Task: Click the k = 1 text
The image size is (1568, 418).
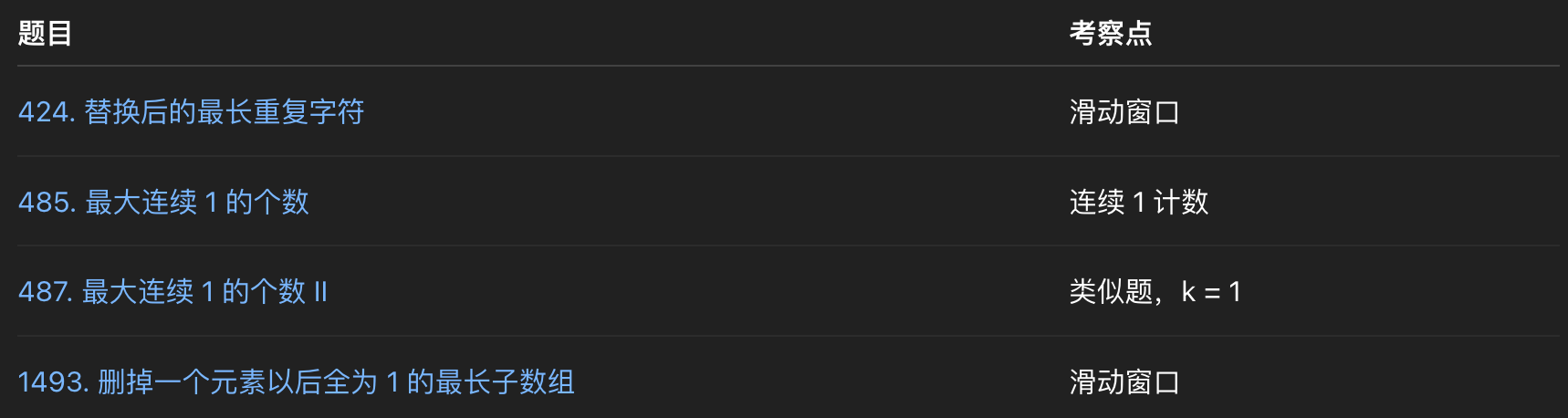Action: coord(1211,291)
